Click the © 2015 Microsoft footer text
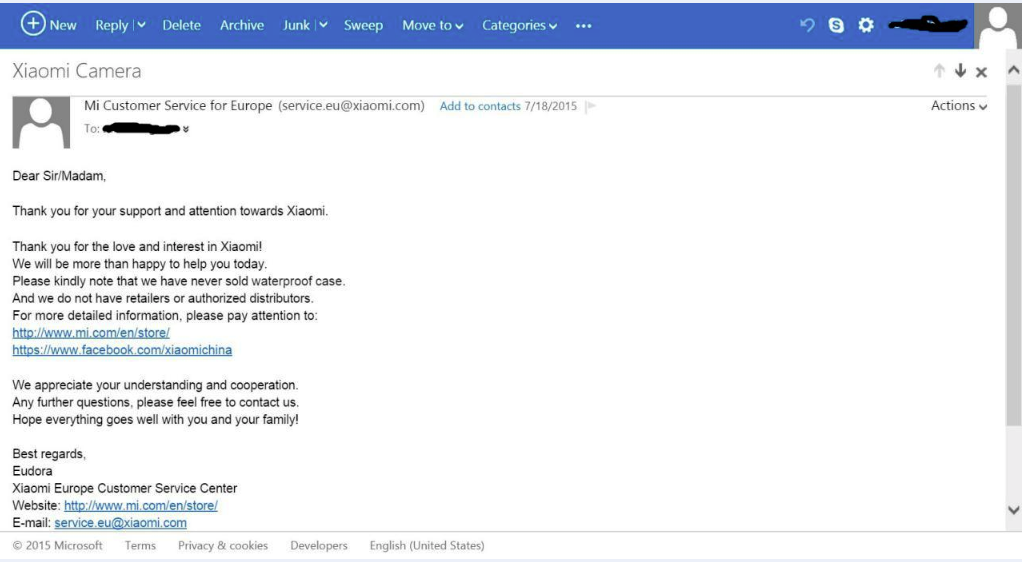 pyautogui.click(x=57, y=546)
